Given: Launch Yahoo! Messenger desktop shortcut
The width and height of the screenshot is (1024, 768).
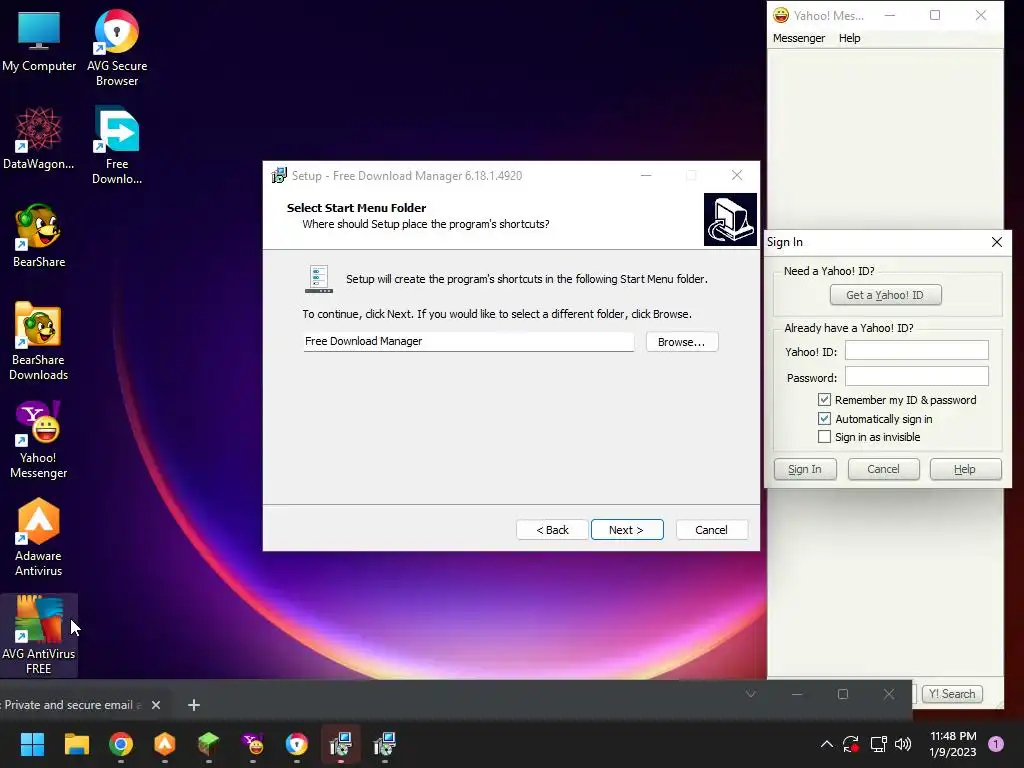Looking at the screenshot, I should [39, 440].
